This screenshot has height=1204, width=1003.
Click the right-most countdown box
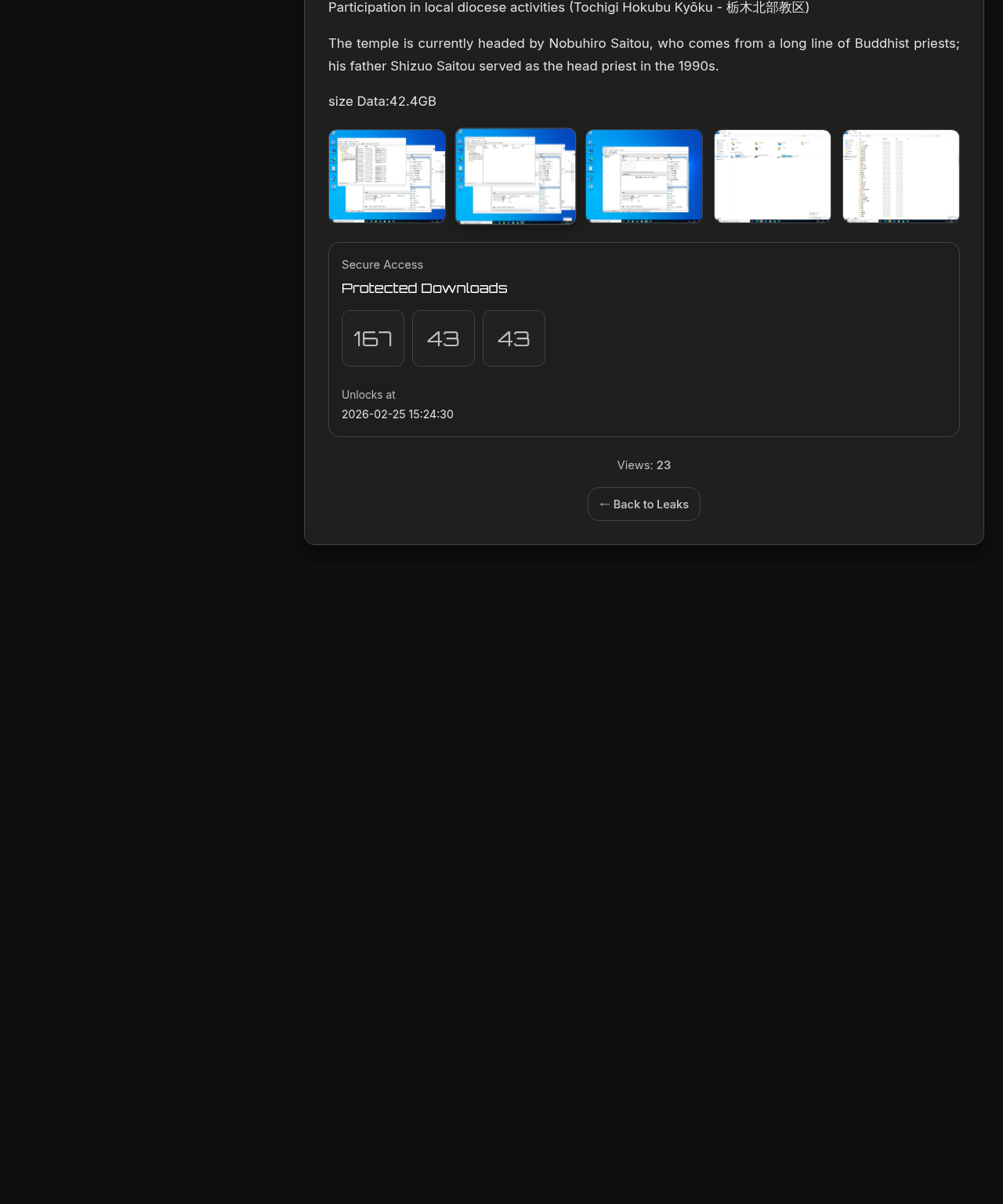point(514,338)
